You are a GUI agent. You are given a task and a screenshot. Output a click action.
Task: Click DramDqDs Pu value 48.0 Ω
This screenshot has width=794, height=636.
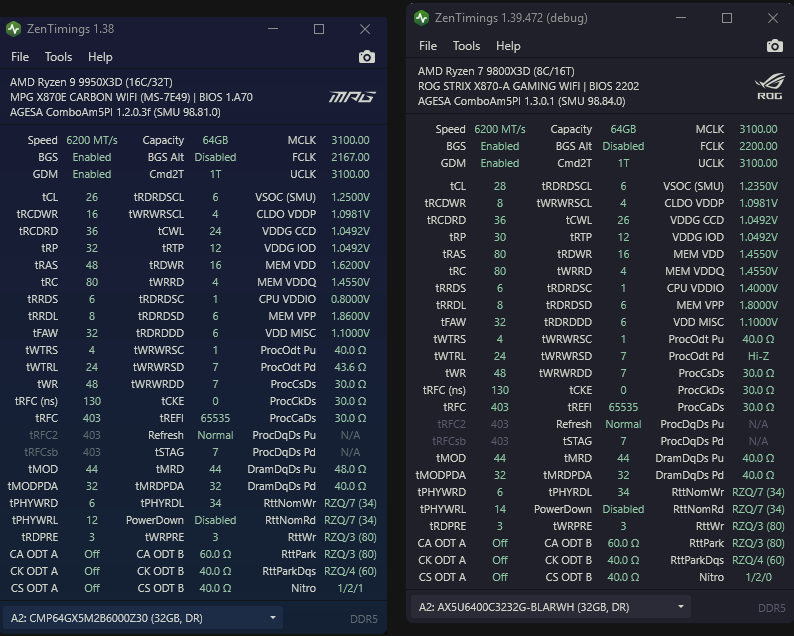pos(350,469)
